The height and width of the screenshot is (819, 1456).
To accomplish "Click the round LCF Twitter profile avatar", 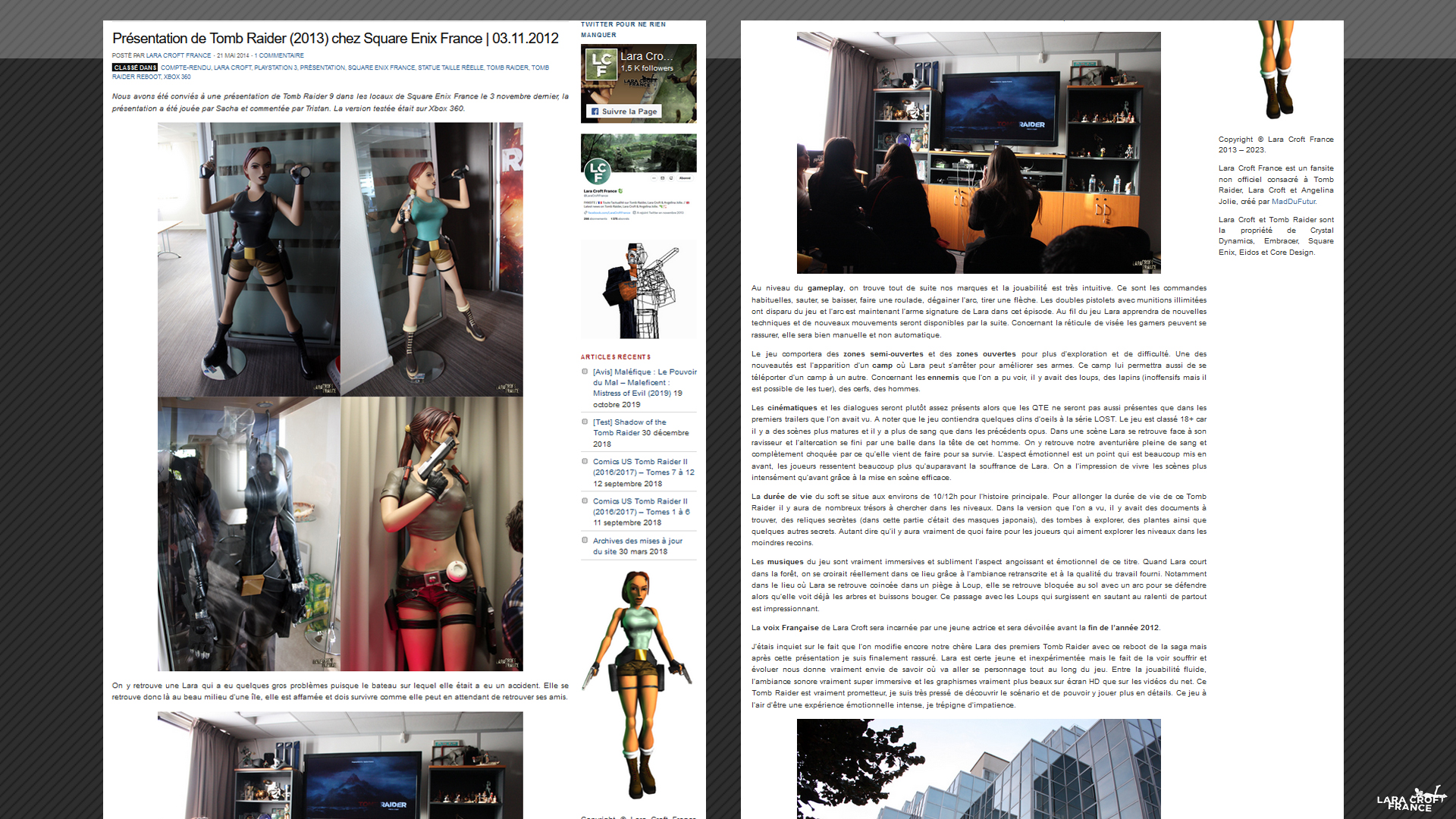I will 598,171.
